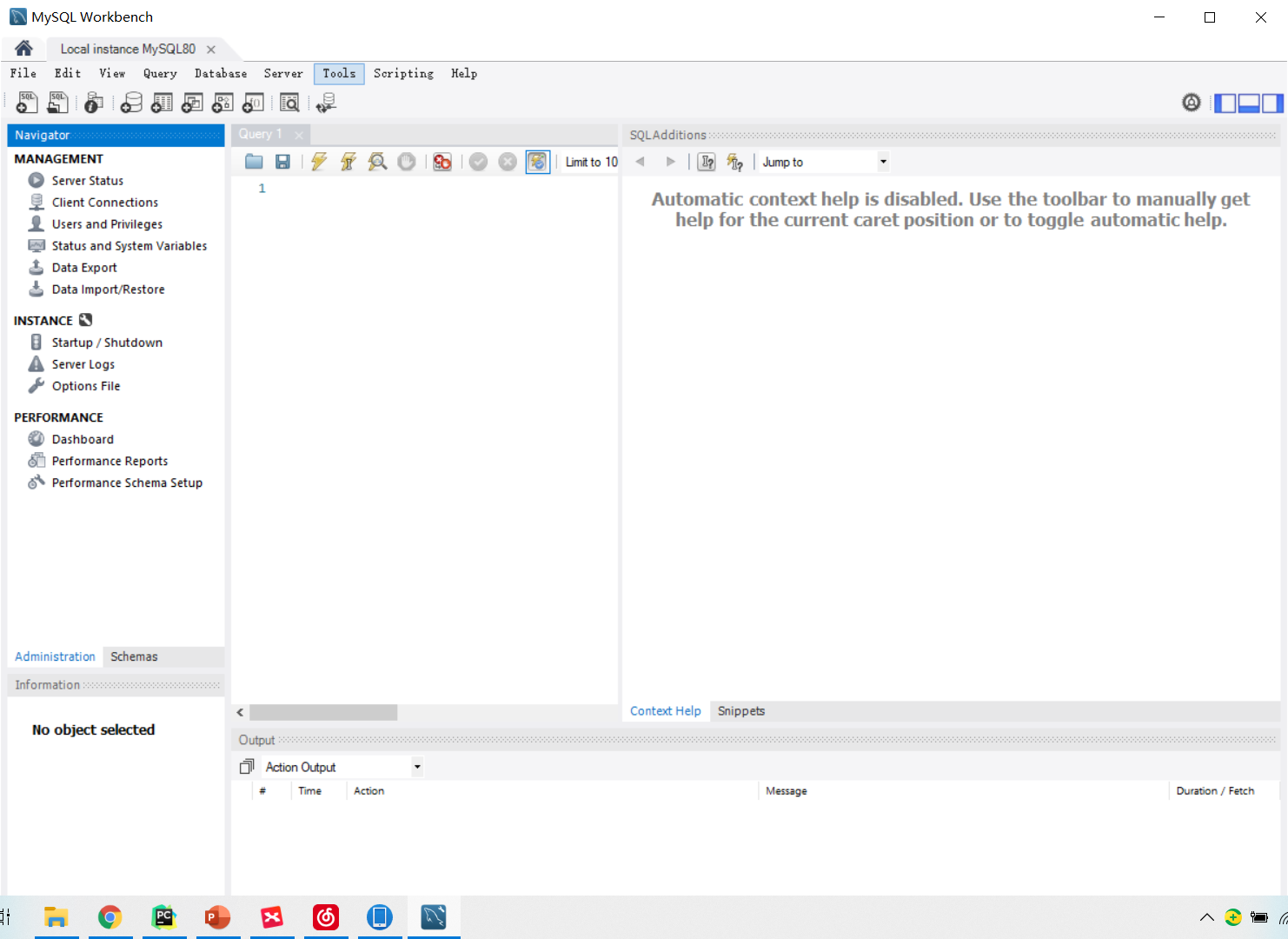Image resolution: width=1288 pixels, height=939 pixels.
Task: Open the Limit to 10 rows dropdown
Action: tap(592, 162)
